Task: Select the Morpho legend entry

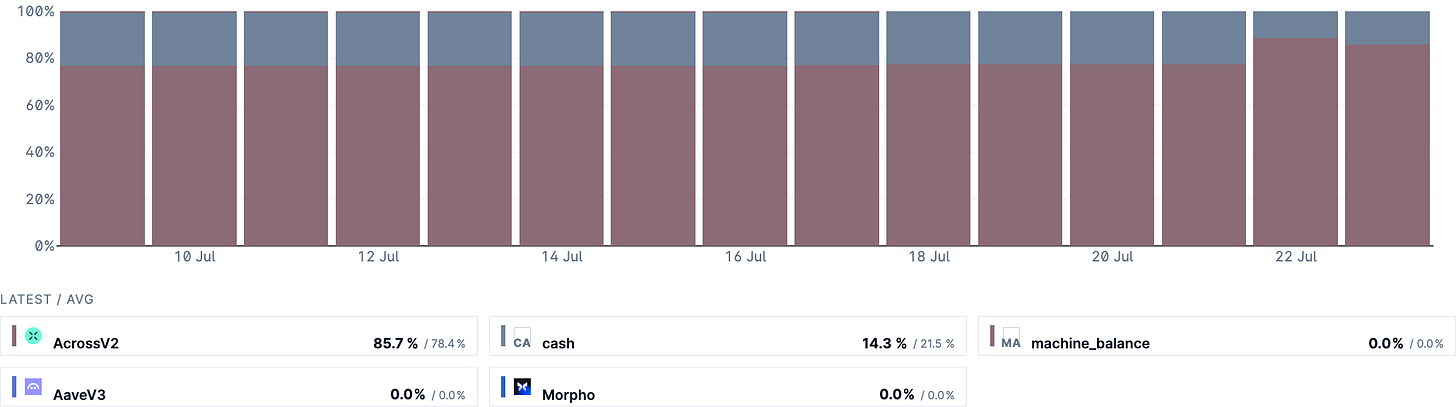Action: click(x=729, y=387)
